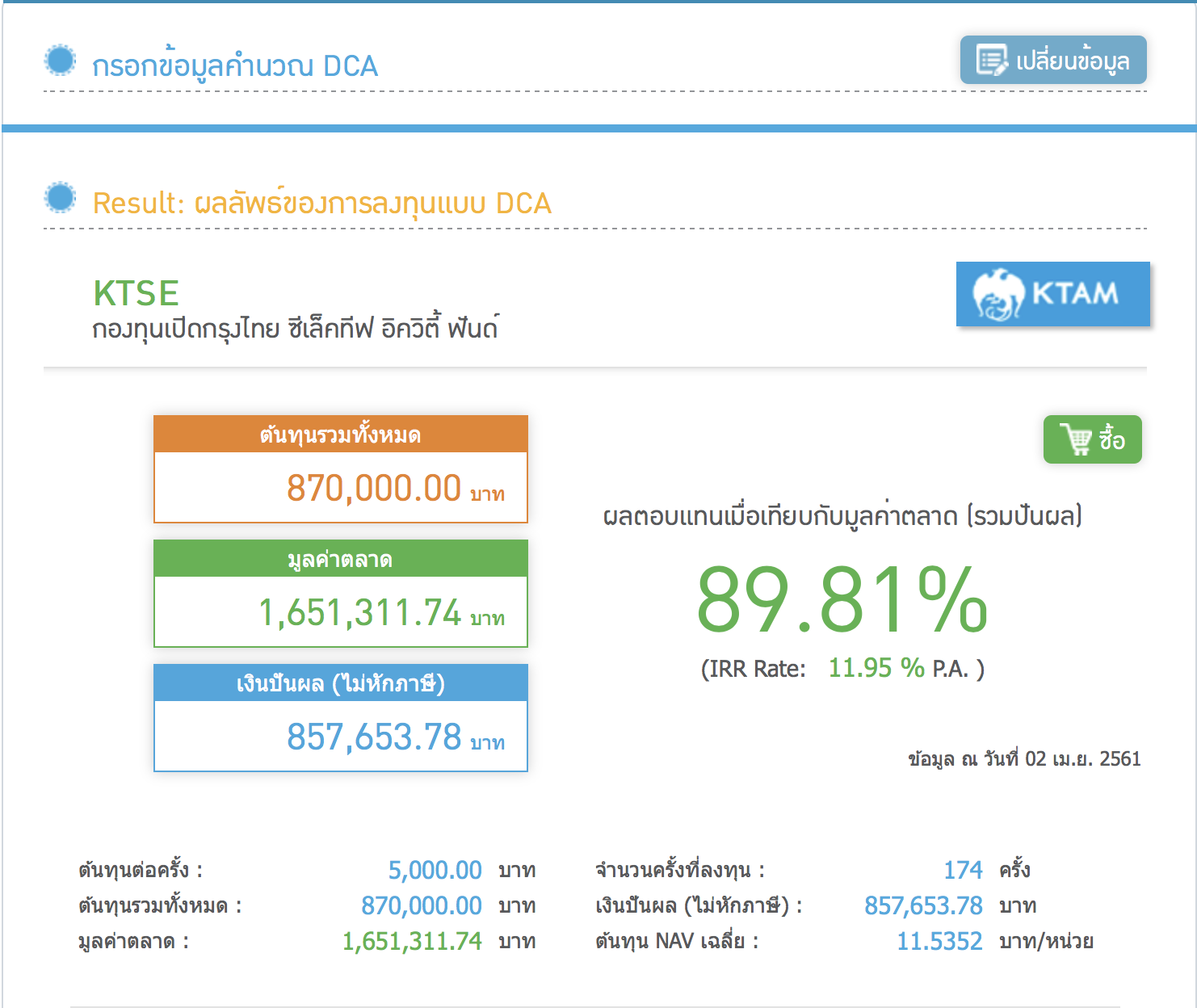Click the 174 investment count value
The width and height of the screenshot is (1197, 1008).
pyautogui.click(x=963, y=870)
